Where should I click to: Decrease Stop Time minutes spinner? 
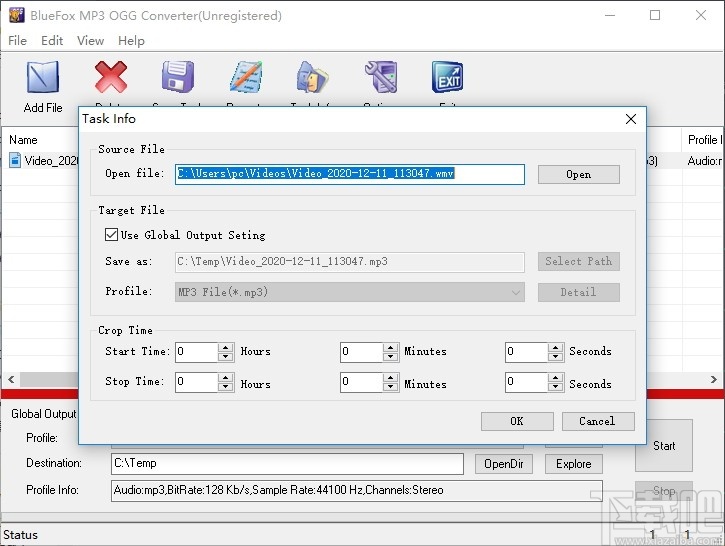pyautogui.click(x=391, y=387)
